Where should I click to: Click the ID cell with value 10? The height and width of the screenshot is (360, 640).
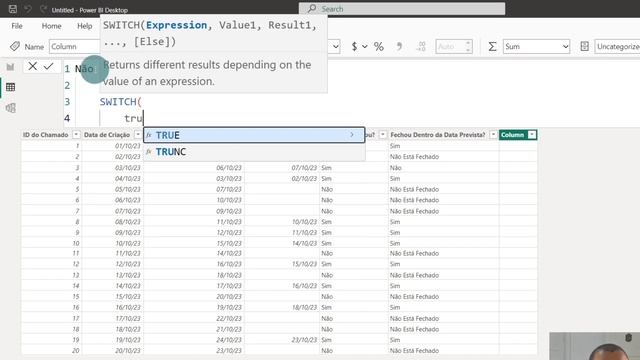pyautogui.click(x=76, y=243)
